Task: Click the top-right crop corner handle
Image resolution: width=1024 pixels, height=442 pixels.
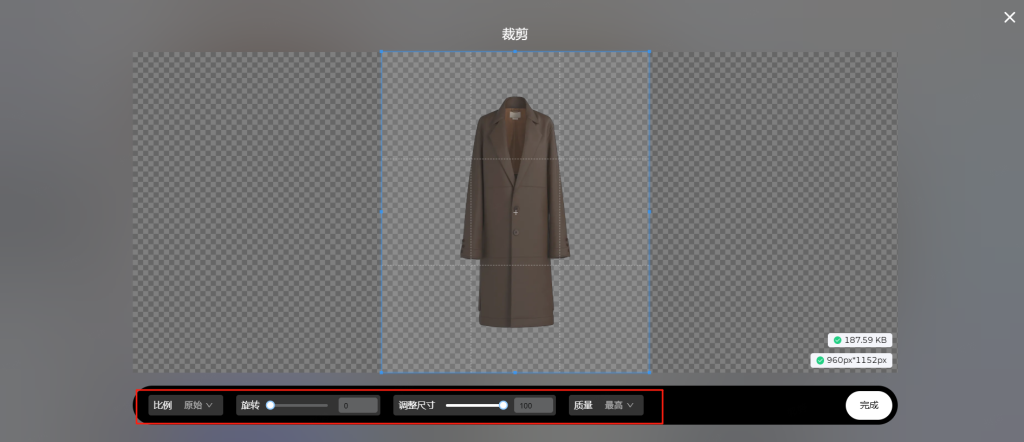Action: coord(649,52)
